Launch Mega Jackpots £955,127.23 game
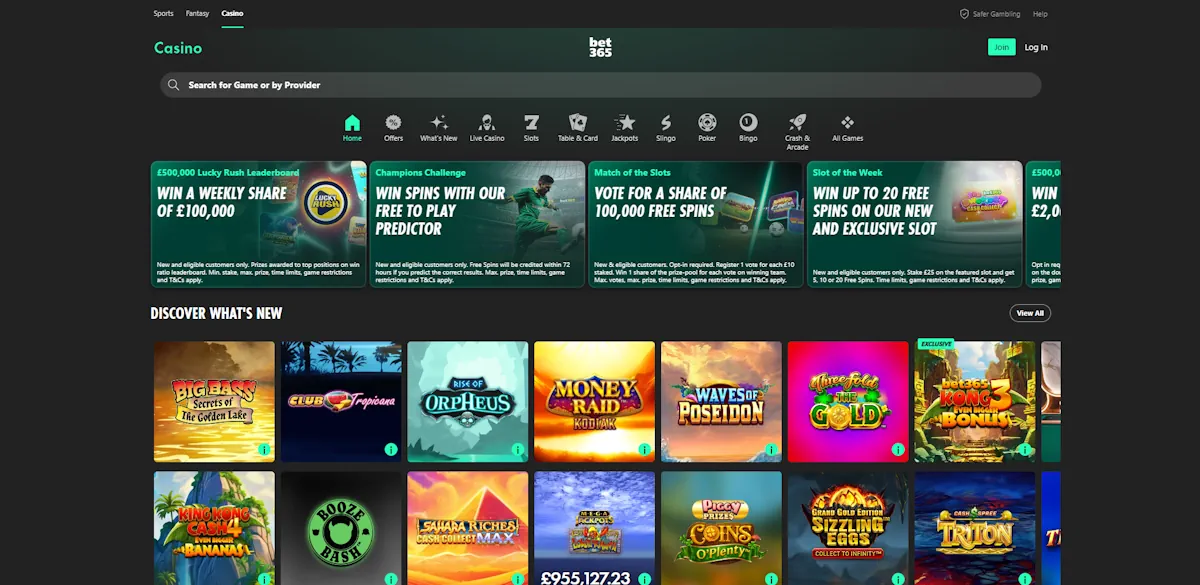1200x585 pixels. pos(594,528)
